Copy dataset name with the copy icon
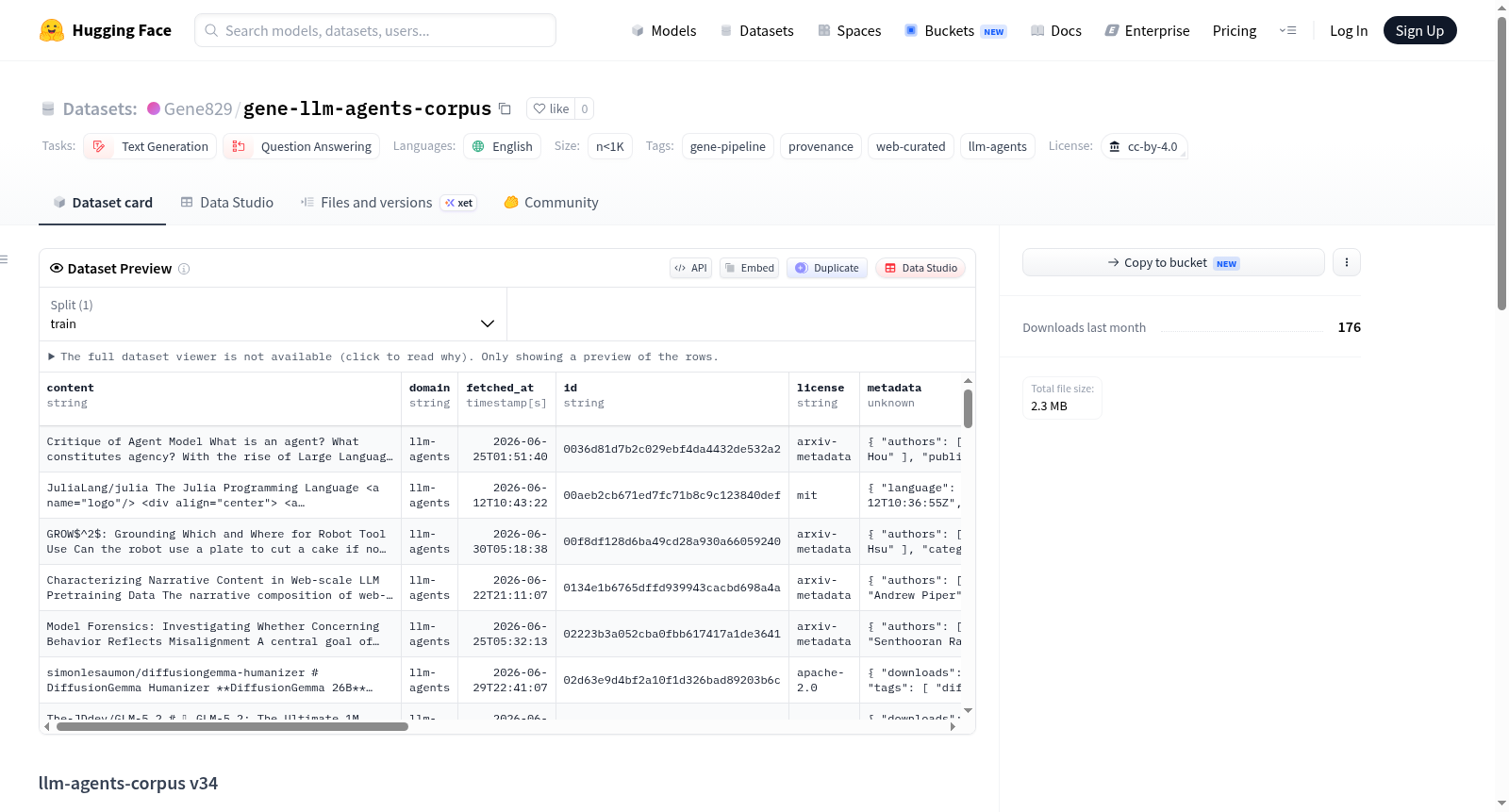This screenshot has height=812, width=1509. coord(505,108)
